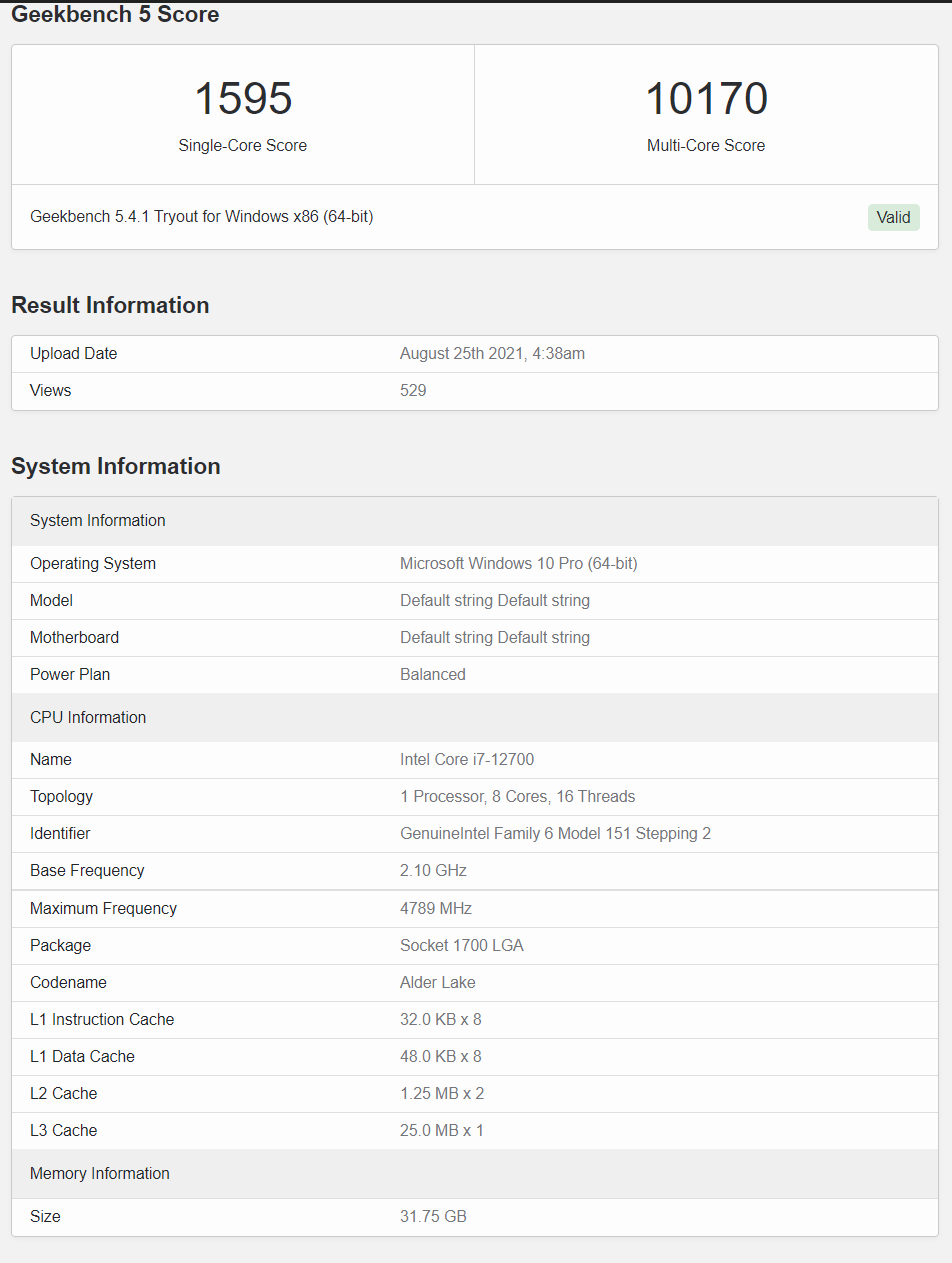Select Microsoft Windows 10 Pro (64-bit) value
Image resolution: width=952 pixels, height=1263 pixels.
(519, 563)
